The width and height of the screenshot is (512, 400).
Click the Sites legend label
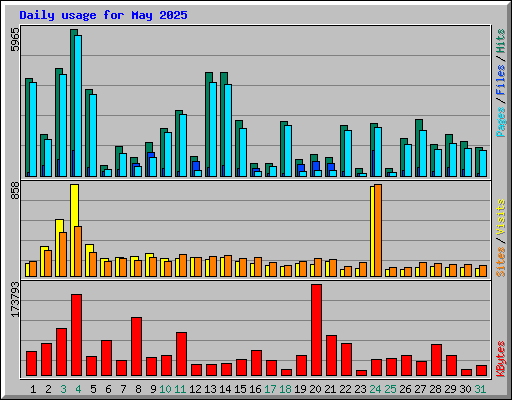coord(500,262)
